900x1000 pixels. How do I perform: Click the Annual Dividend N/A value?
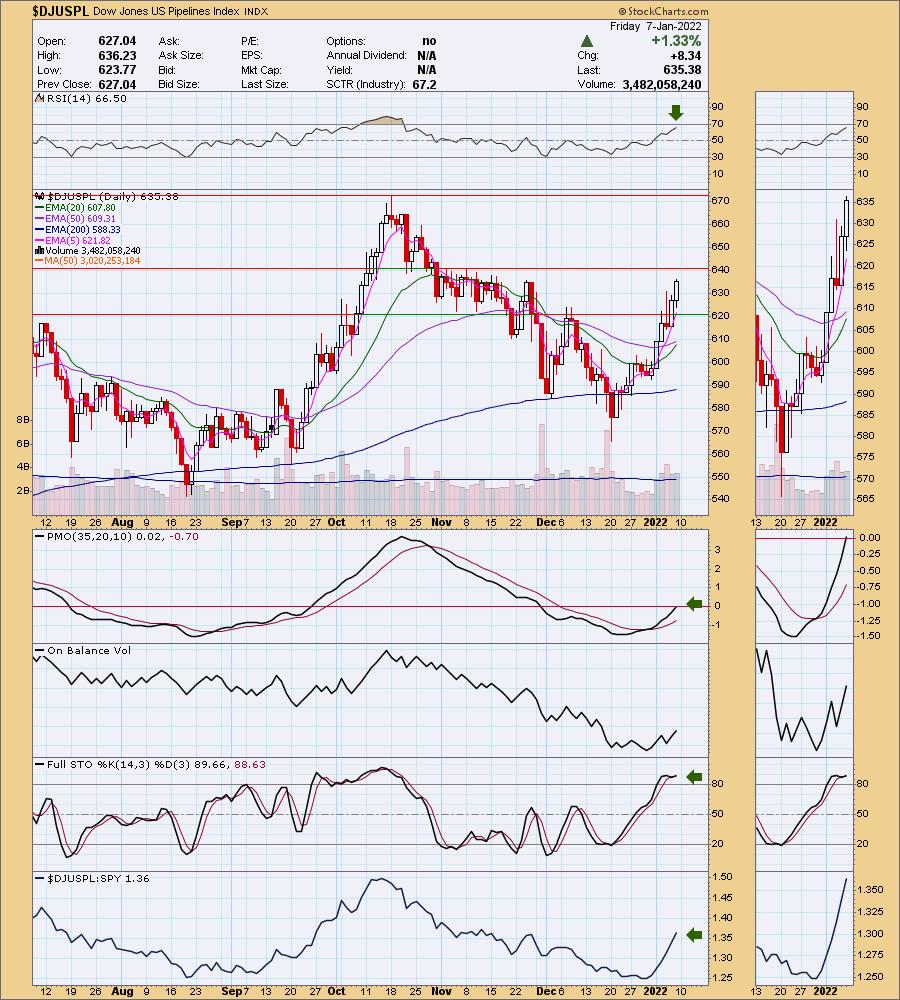tap(427, 55)
